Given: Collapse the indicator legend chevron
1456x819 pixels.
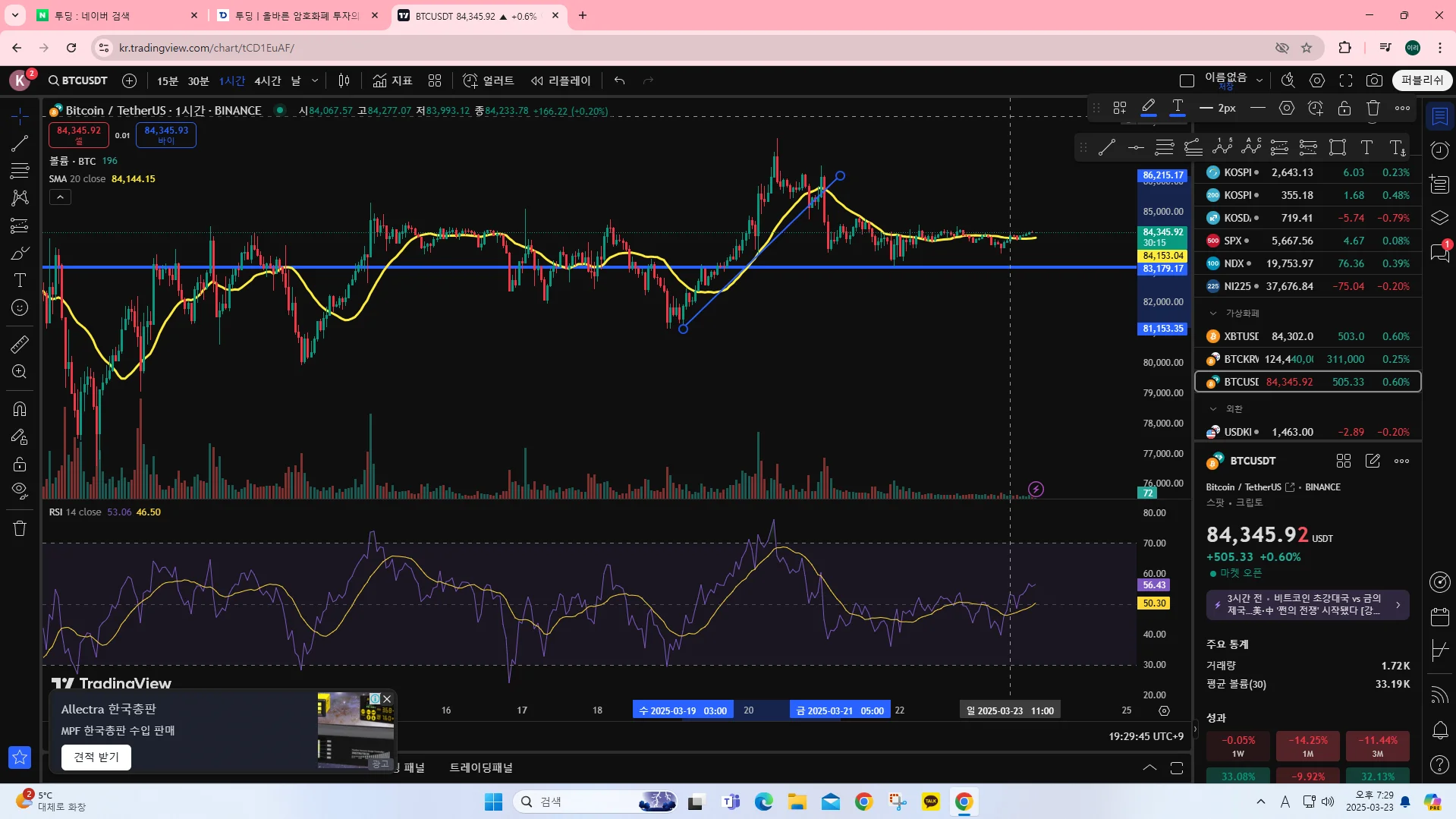Looking at the screenshot, I should coord(60,197).
